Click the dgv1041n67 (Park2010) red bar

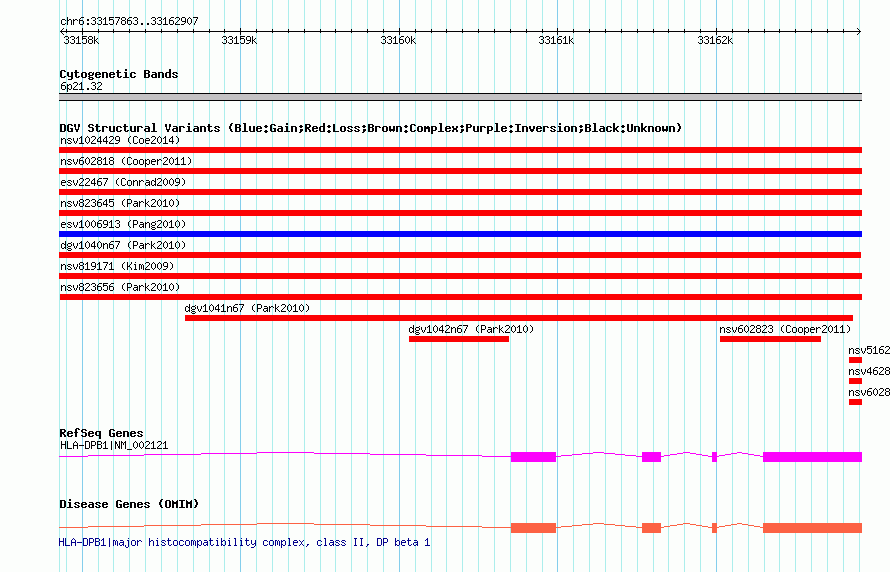[x=519, y=318]
